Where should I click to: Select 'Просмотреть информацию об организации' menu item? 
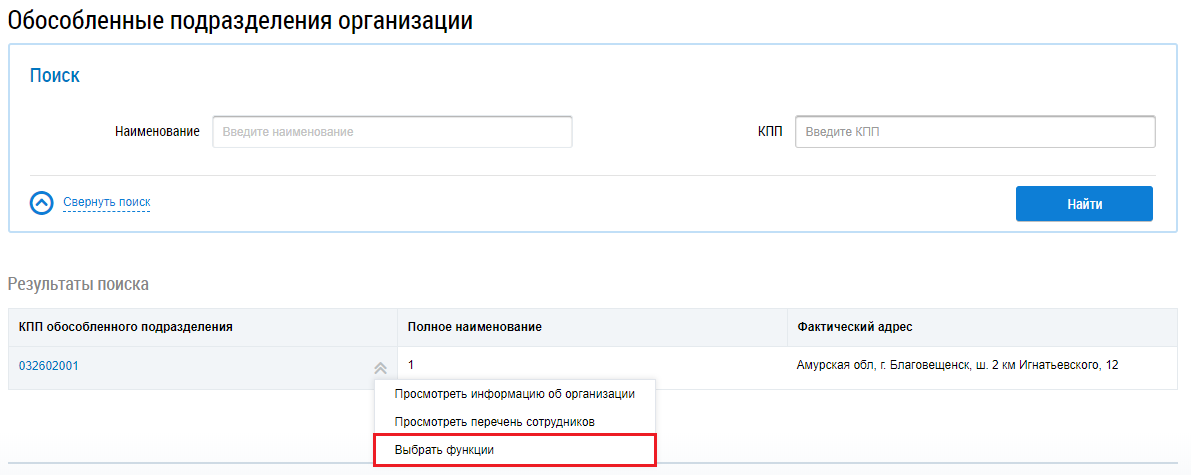[514, 394]
